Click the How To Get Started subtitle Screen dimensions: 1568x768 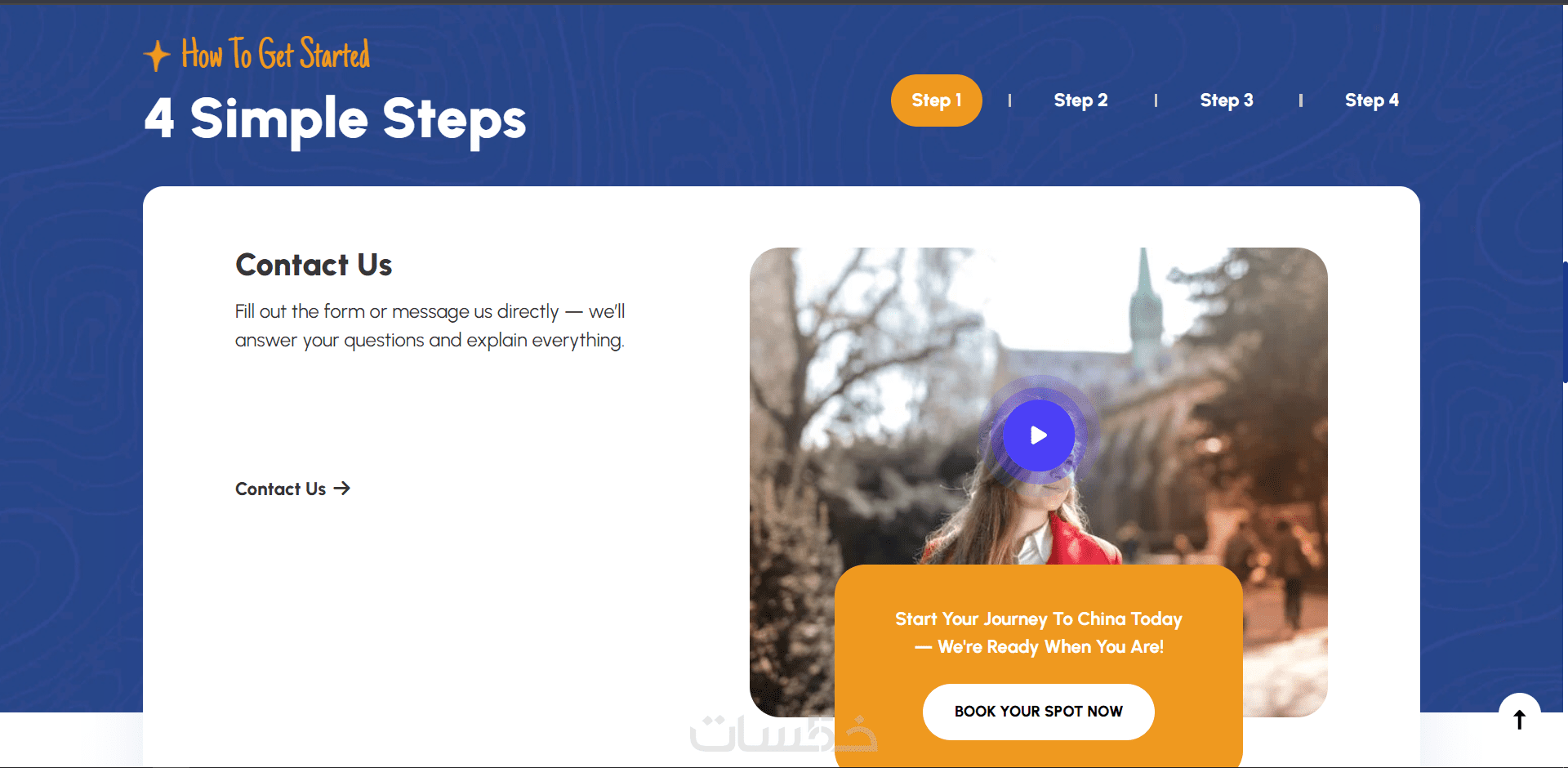[x=275, y=54]
